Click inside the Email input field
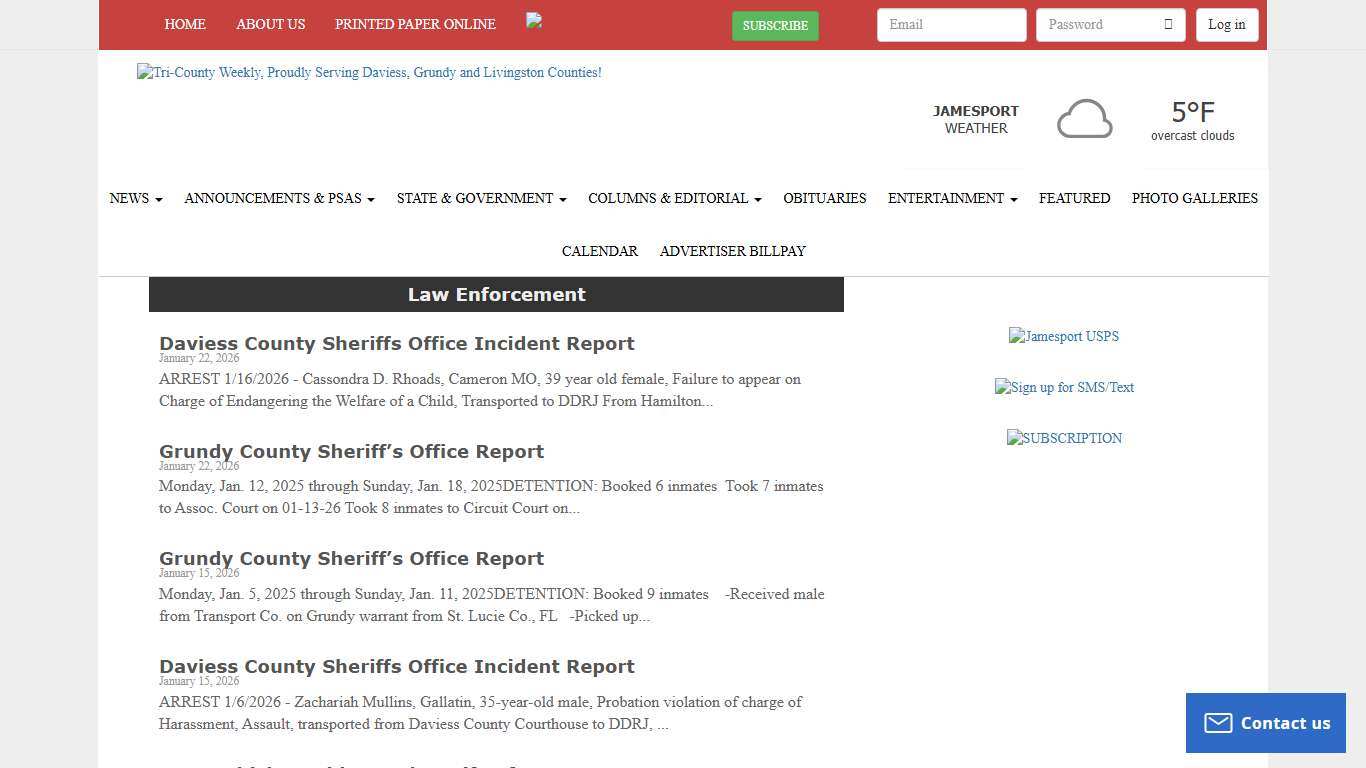 pos(950,24)
